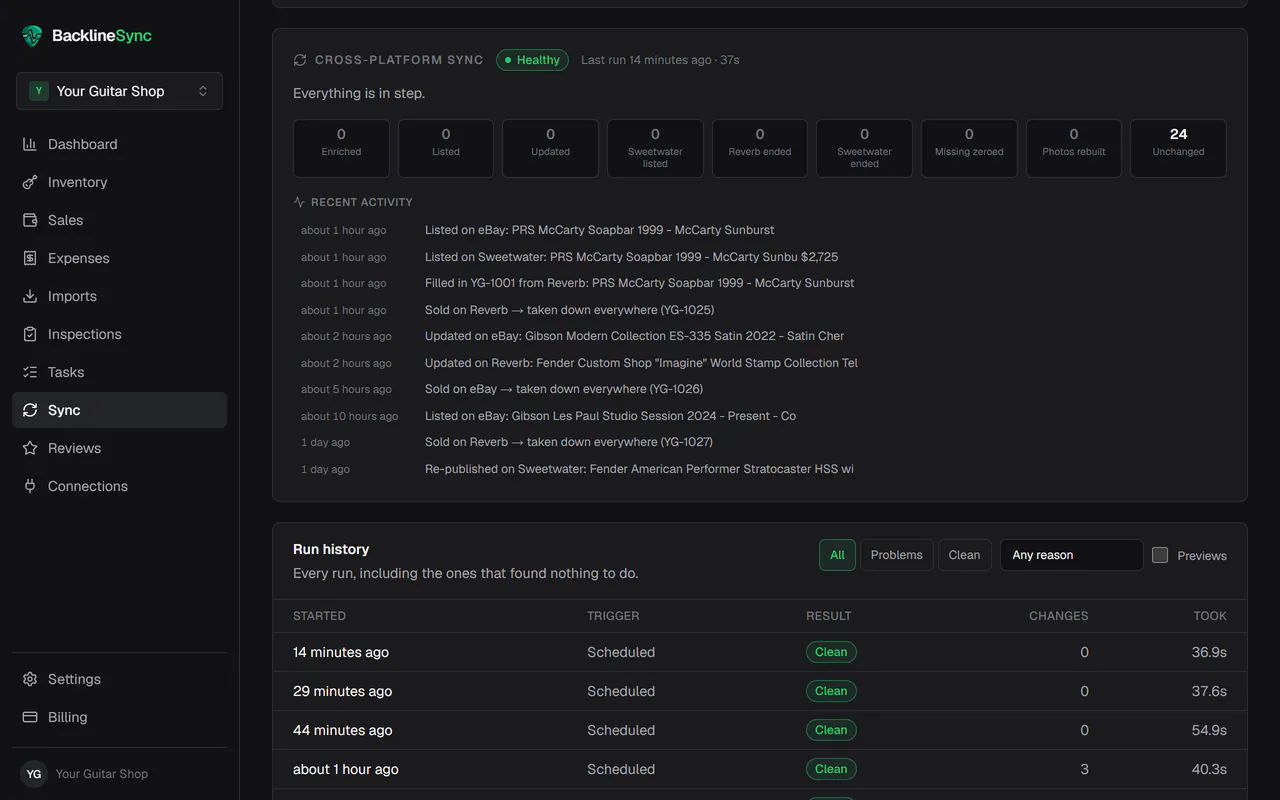Open the Enriched stat card
Viewport: 1280px width, 800px height.
[x=341, y=149]
